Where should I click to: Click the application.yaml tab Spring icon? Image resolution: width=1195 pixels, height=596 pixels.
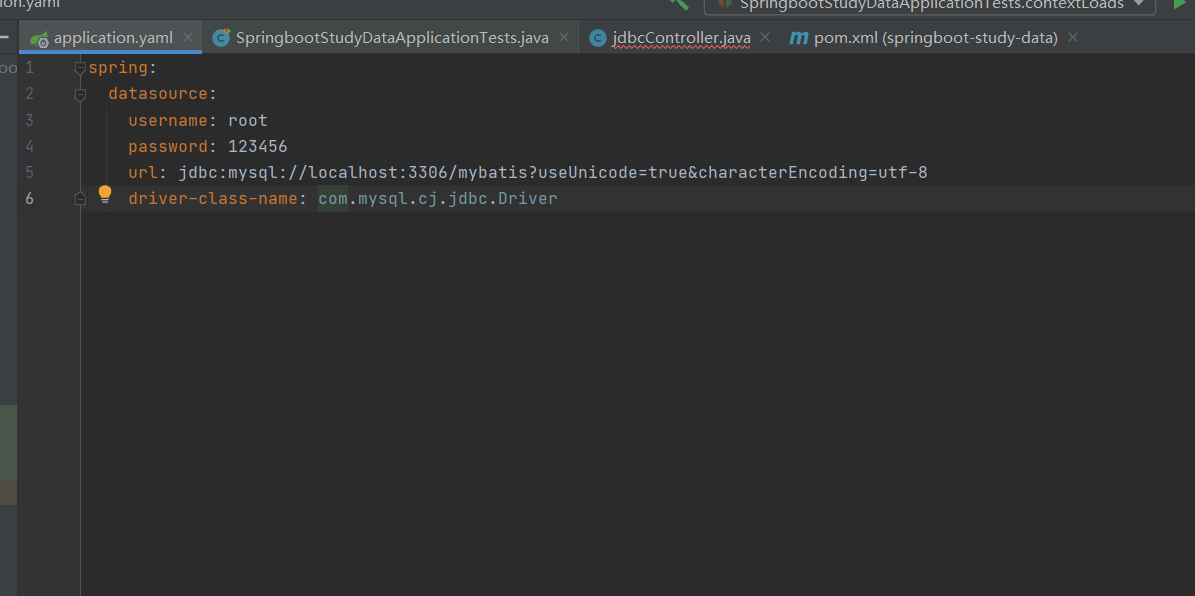pos(40,38)
